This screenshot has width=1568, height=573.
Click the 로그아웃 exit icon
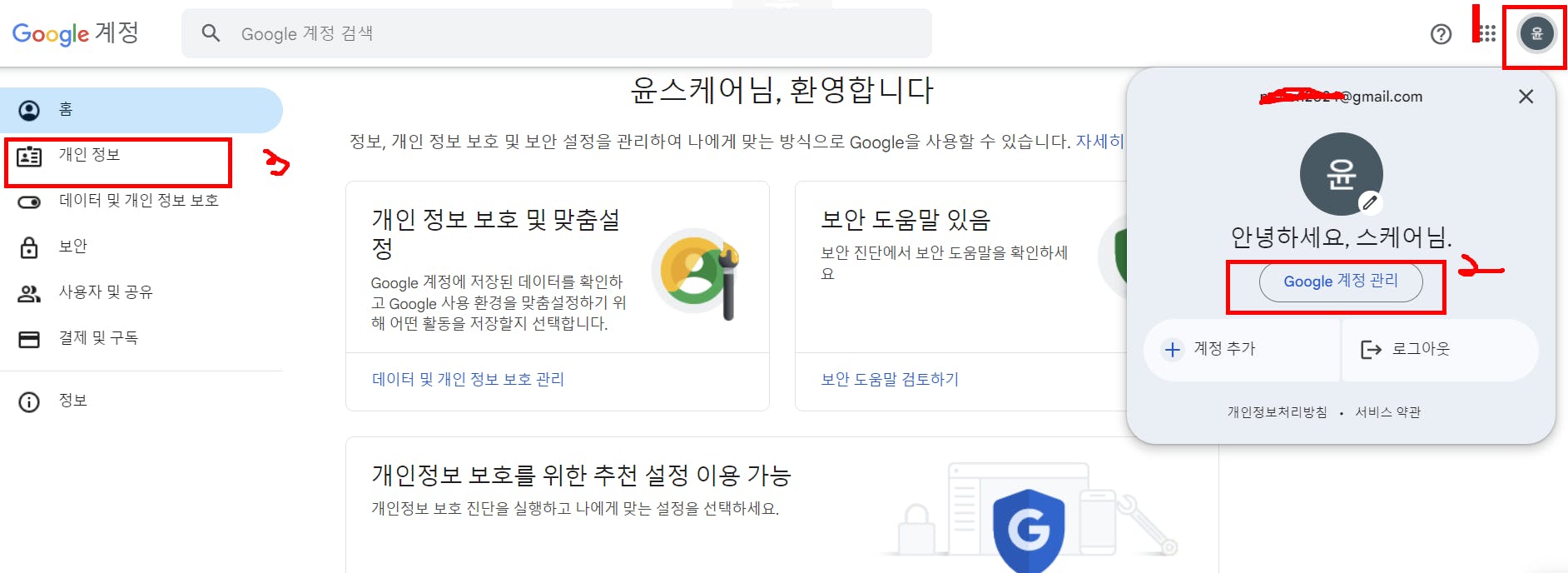[1371, 349]
